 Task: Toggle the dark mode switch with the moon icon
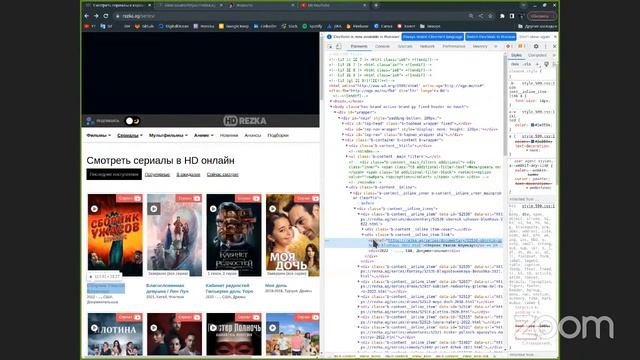coord(133,121)
